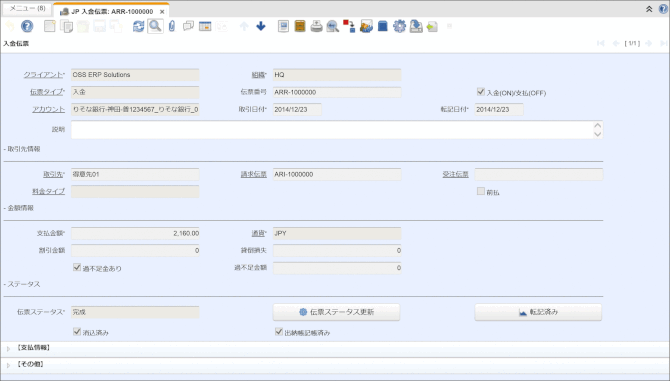Click the File Import toolbar icon
The width and height of the screenshot is (670, 381).
point(432,26)
